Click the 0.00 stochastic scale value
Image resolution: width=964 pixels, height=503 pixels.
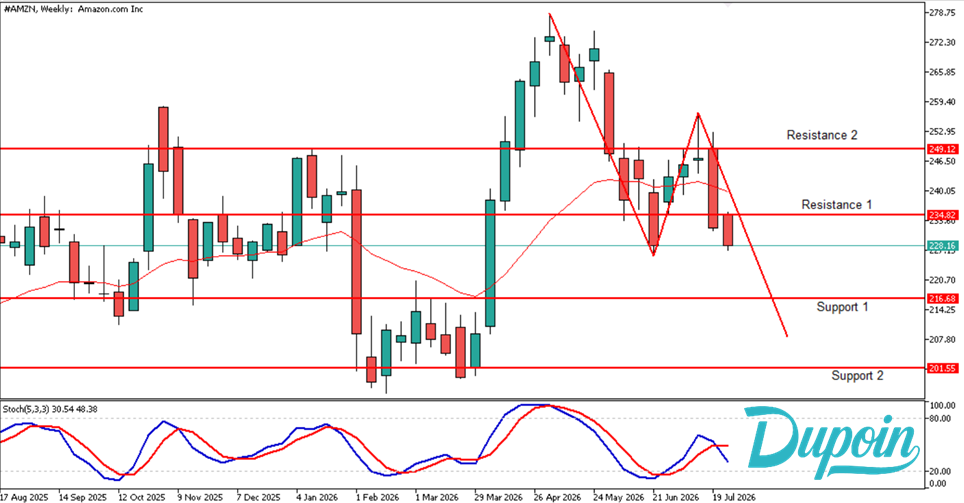pos(939,483)
